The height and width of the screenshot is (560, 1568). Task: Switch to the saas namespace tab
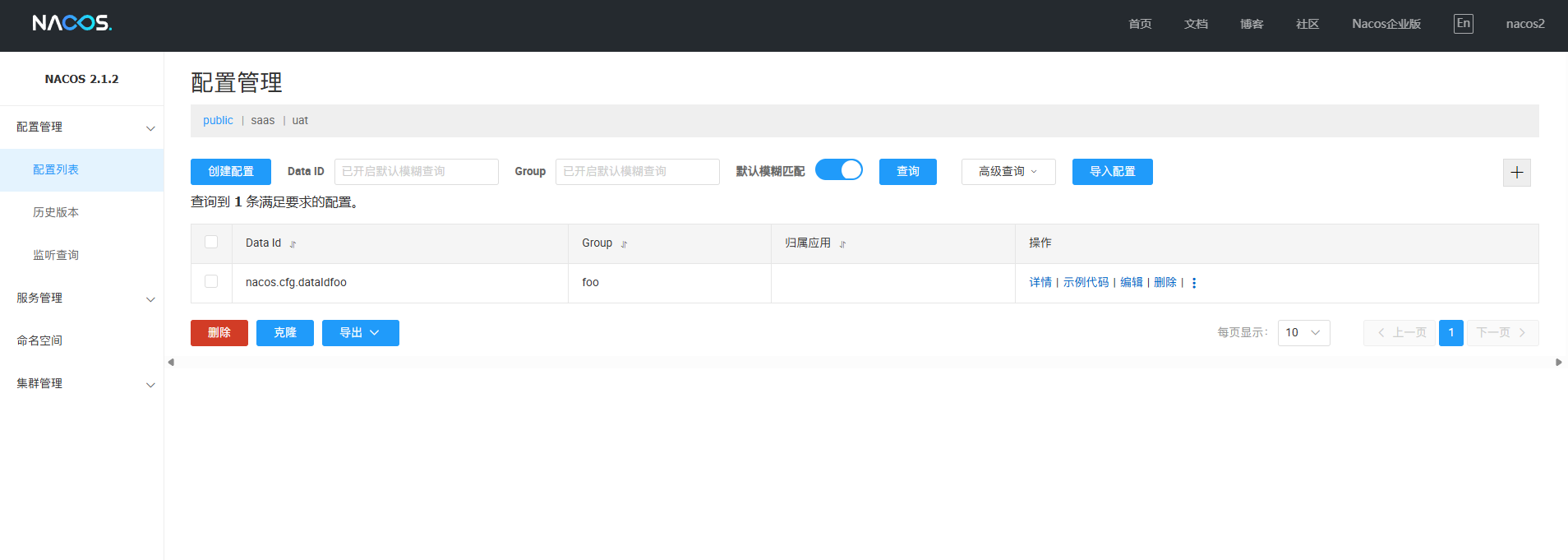click(262, 120)
